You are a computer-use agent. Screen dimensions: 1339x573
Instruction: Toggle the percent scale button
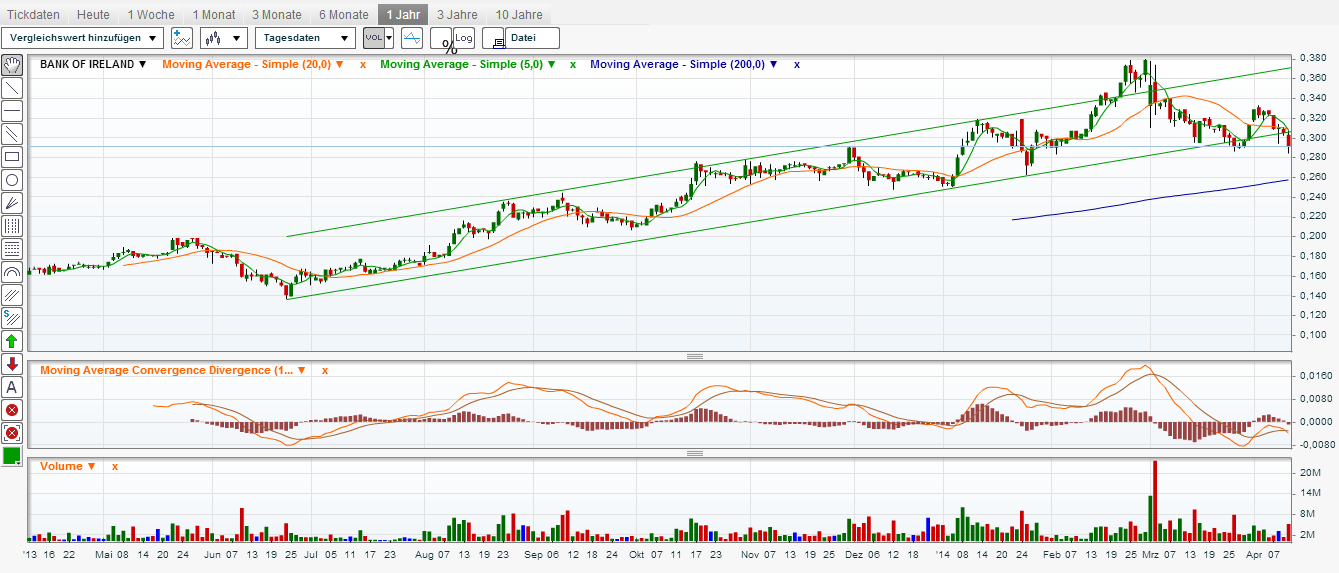(x=441, y=39)
